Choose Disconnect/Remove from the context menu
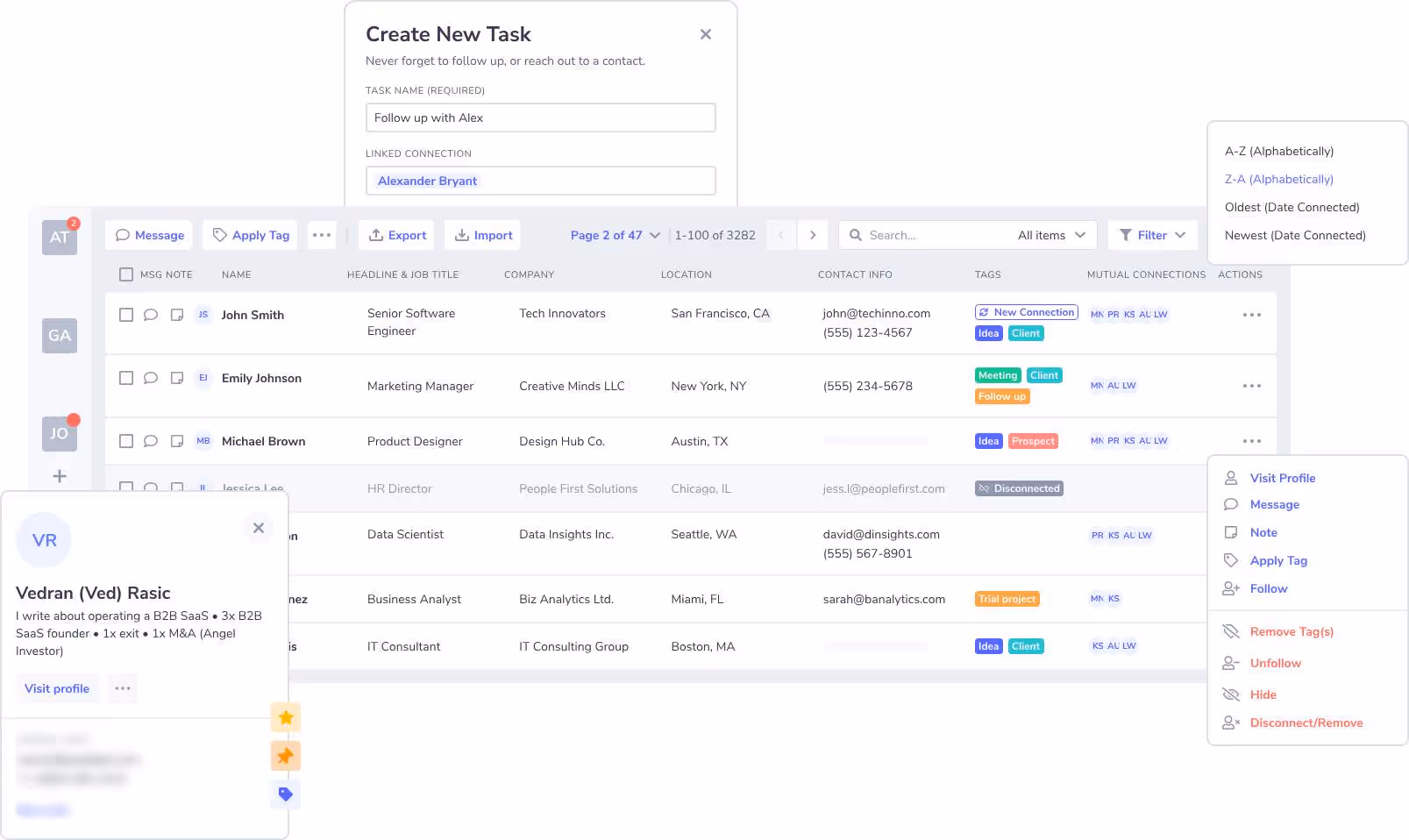Screen dimensions: 1409x840 tap(1306, 723)
